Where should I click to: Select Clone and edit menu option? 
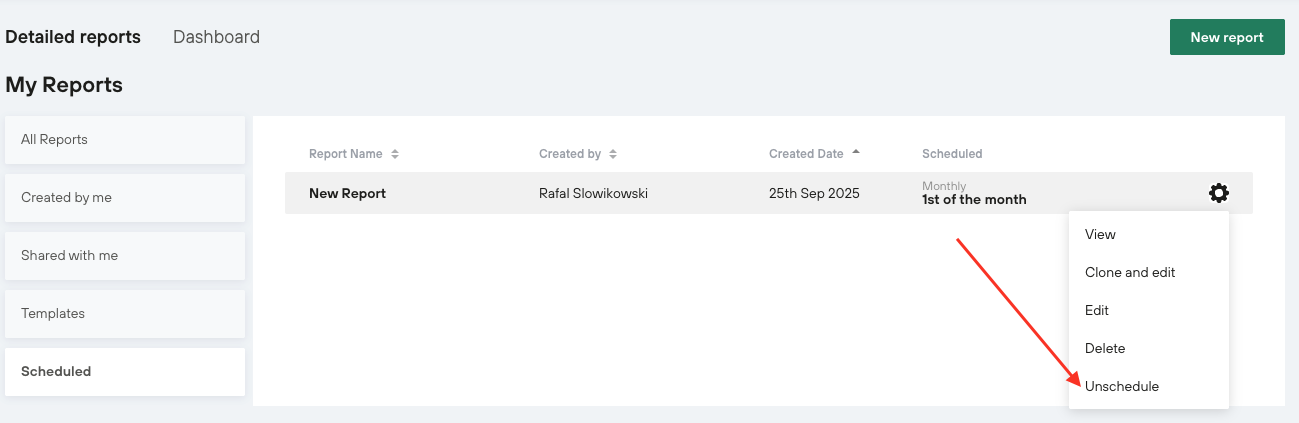(x=1129, y=272)
